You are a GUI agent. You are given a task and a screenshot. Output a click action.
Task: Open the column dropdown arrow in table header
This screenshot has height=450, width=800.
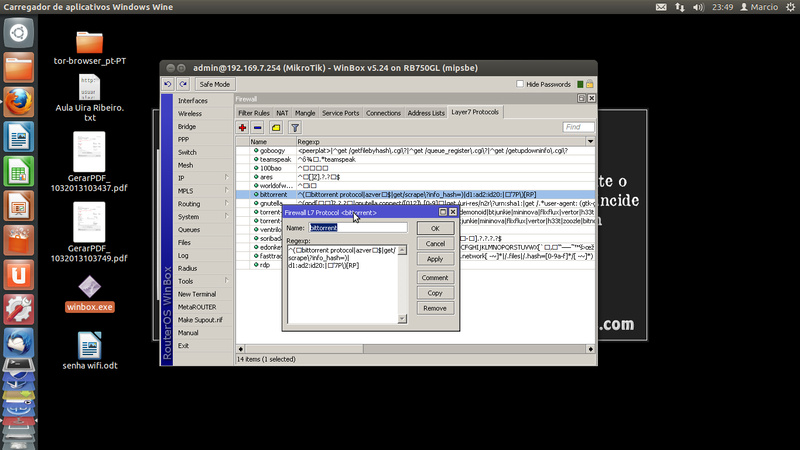589,142
